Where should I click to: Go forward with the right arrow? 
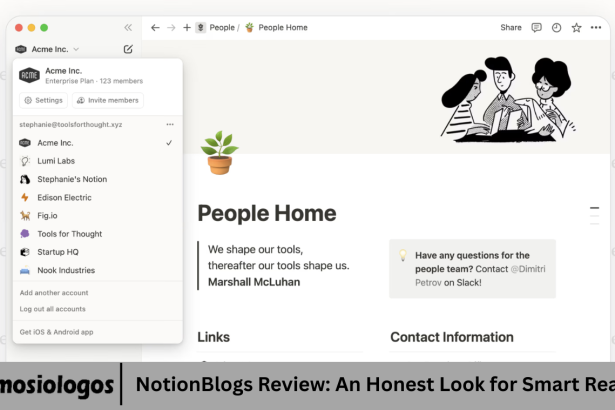point(171,27)
